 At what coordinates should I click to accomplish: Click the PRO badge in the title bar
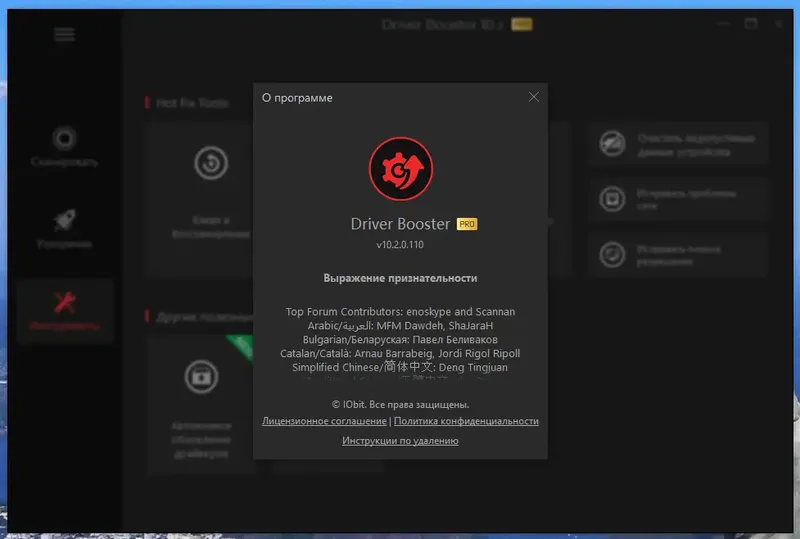[x=522, y=24]
